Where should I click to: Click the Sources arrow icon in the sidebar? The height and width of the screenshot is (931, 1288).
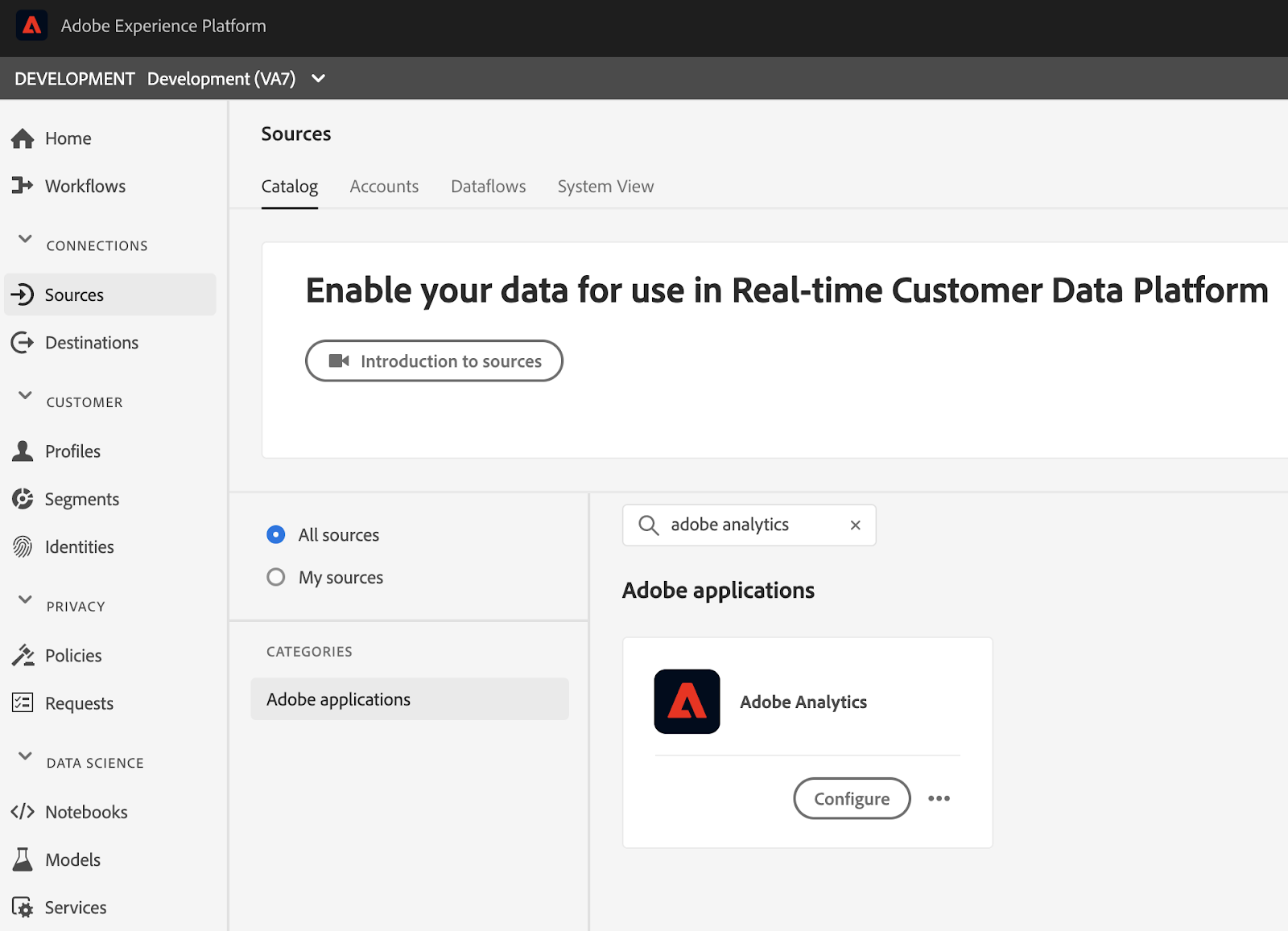click(x=23, y=295)
